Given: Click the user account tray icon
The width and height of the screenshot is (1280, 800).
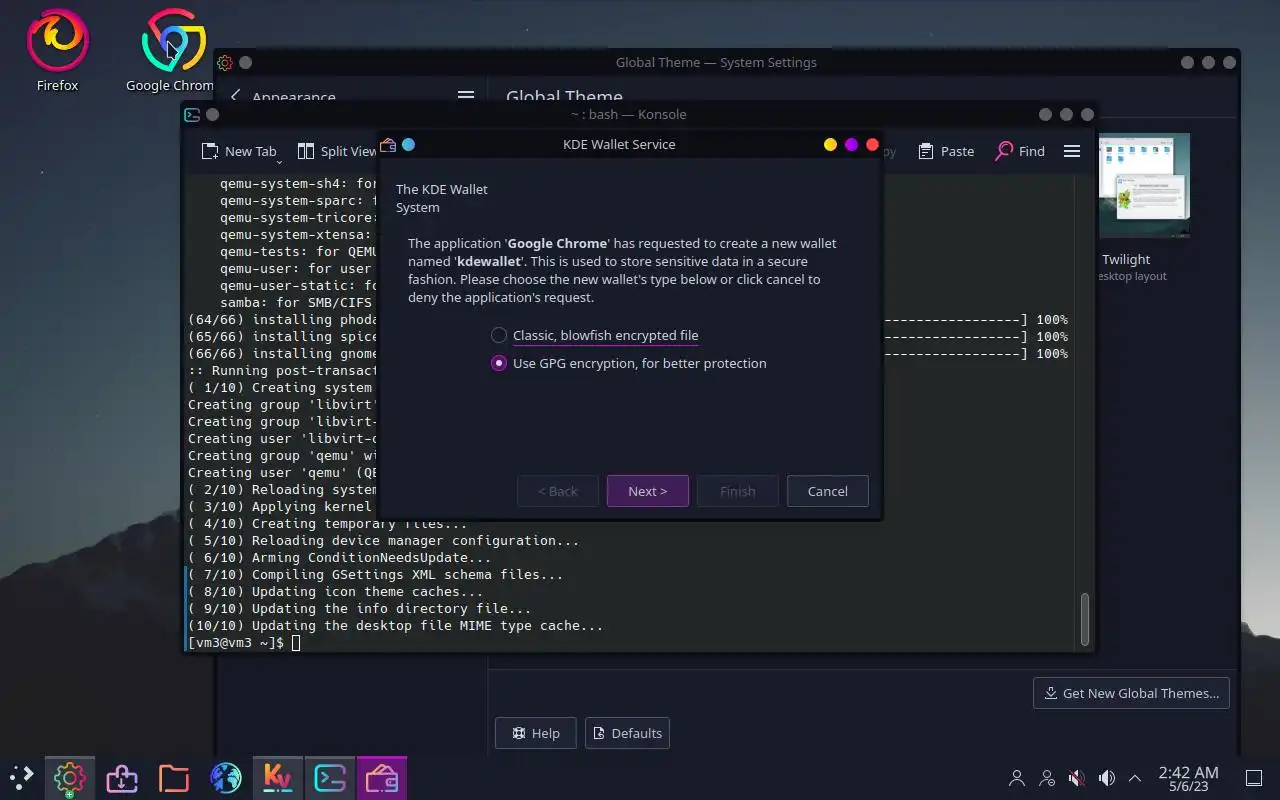Looking at the screenshot, I should tap(1017, 778).
